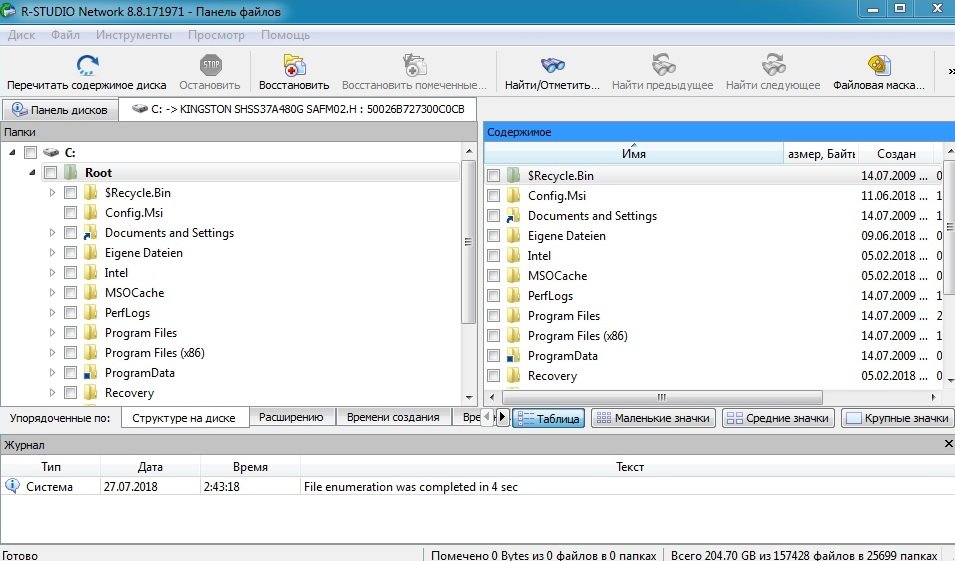Screen dimensions: 955x561
Task: Click Find next (Найти следующее) icon
Action: coord(774,65)
